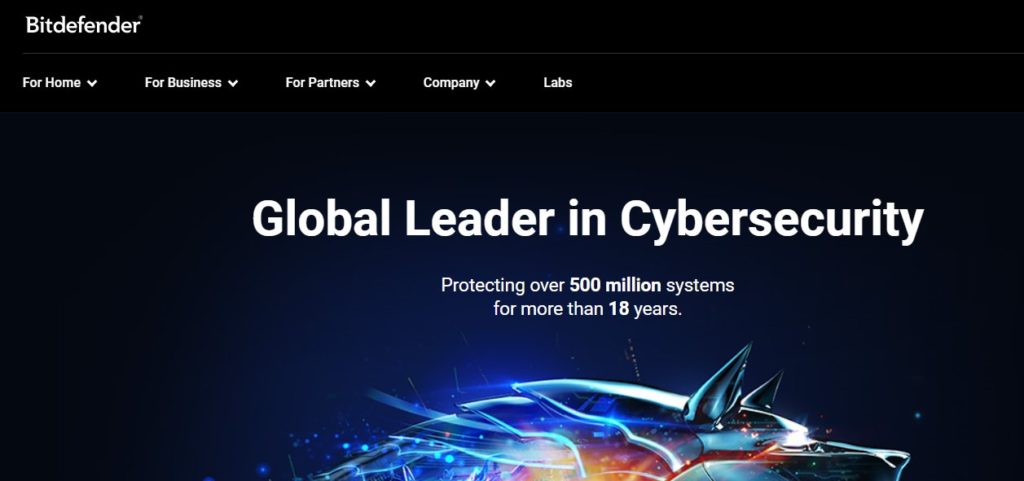The image size is (1024, 481).
Task: Click the bold number 18
Action: (x=618, y=309)
